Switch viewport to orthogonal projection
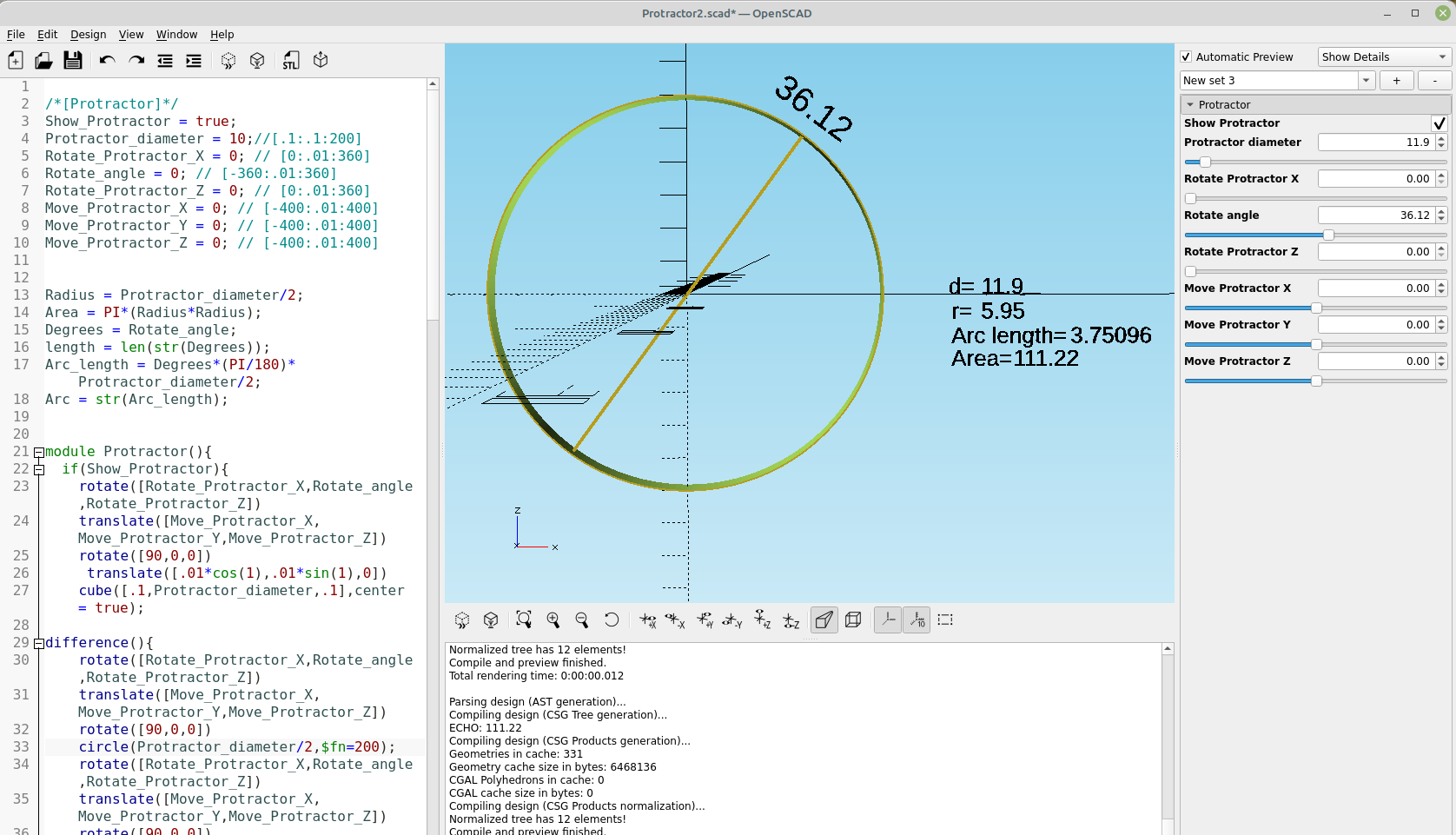The image size is (1456, 835). (852, 620)
